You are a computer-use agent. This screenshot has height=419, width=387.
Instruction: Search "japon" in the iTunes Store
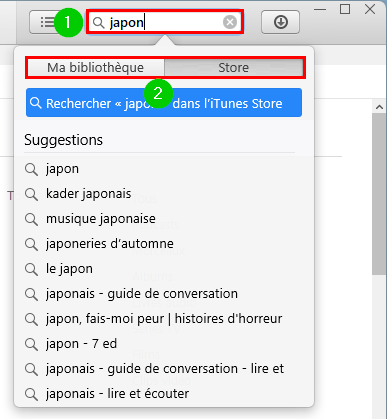coord(164,103)
